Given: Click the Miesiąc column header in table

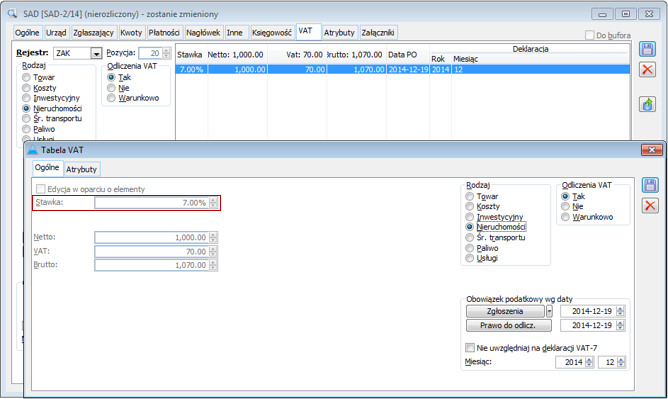Looking at the screenshot, I should pyautogui.click(x=540, y=59).
